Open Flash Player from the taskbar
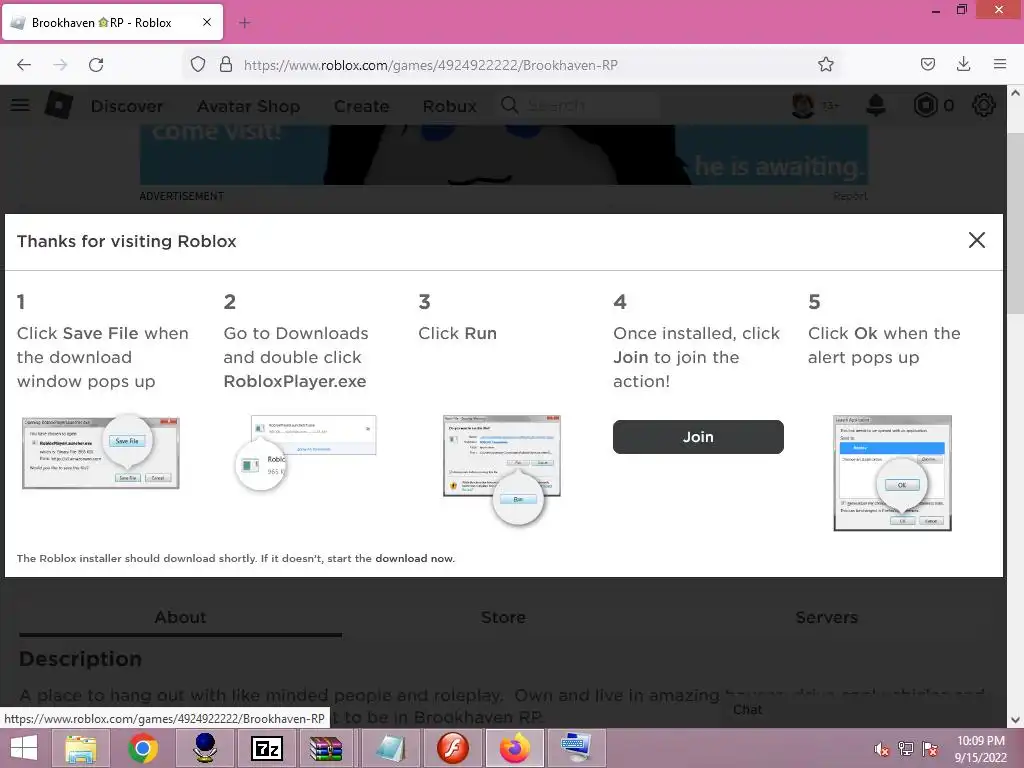The height and width of the screenshot is (768, 1024). pos(453,748)
